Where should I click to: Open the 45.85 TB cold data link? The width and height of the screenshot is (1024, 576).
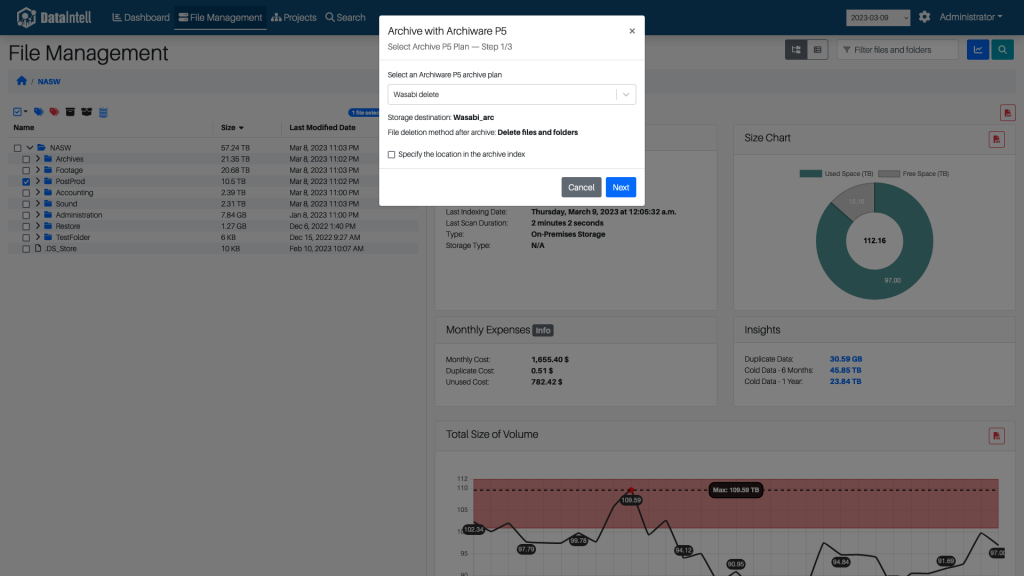pyautogui.click(x=845, y=370)
